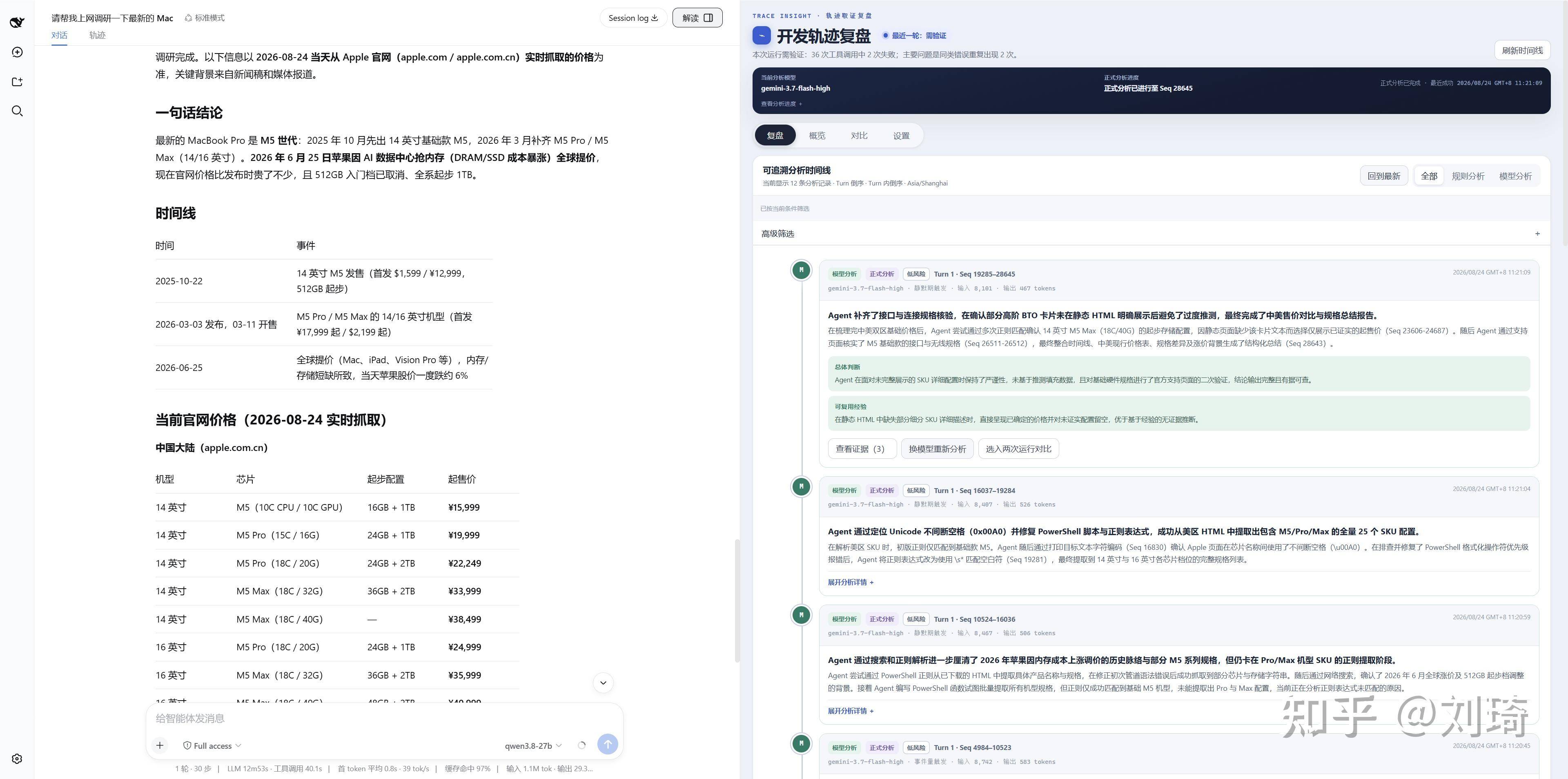Click the ¥15,999 price cell
The height and width of the screenshot is (779, 1568).
[464, 507]
